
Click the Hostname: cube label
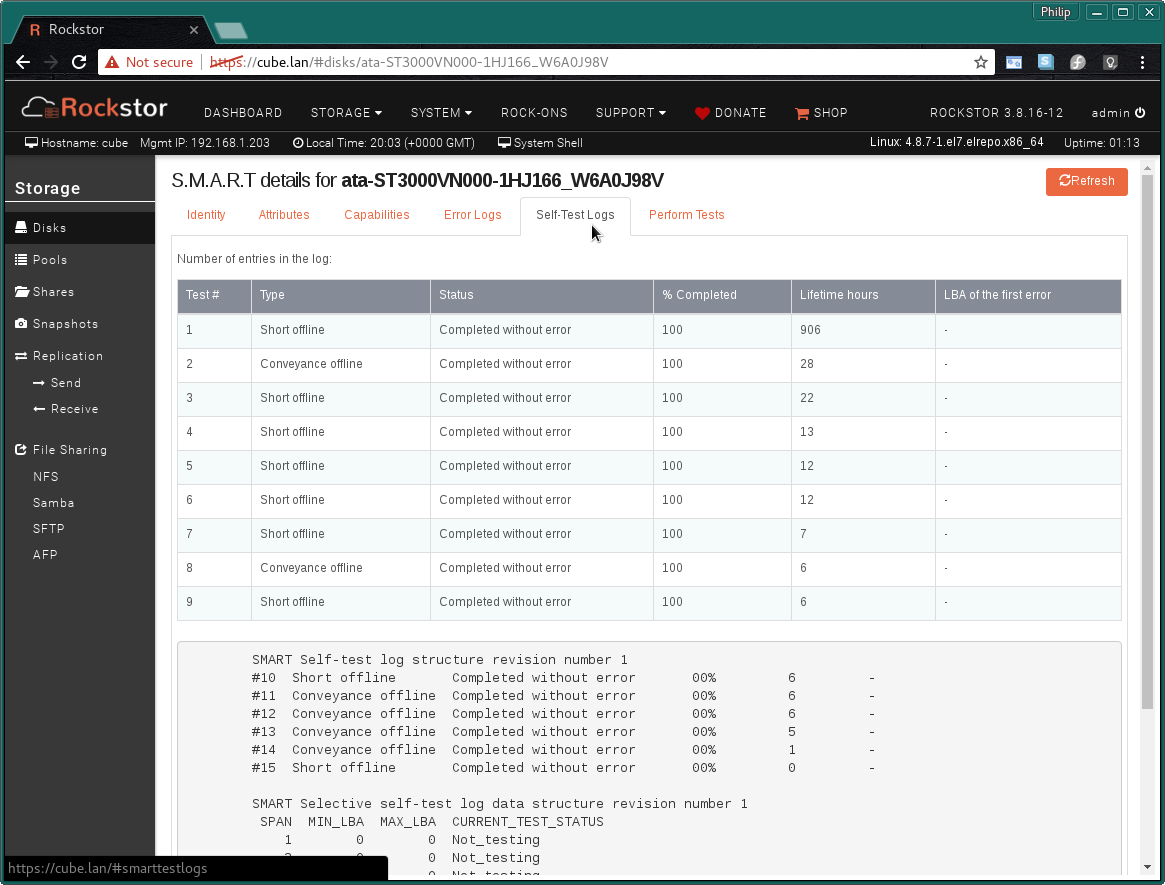point(77,143)
